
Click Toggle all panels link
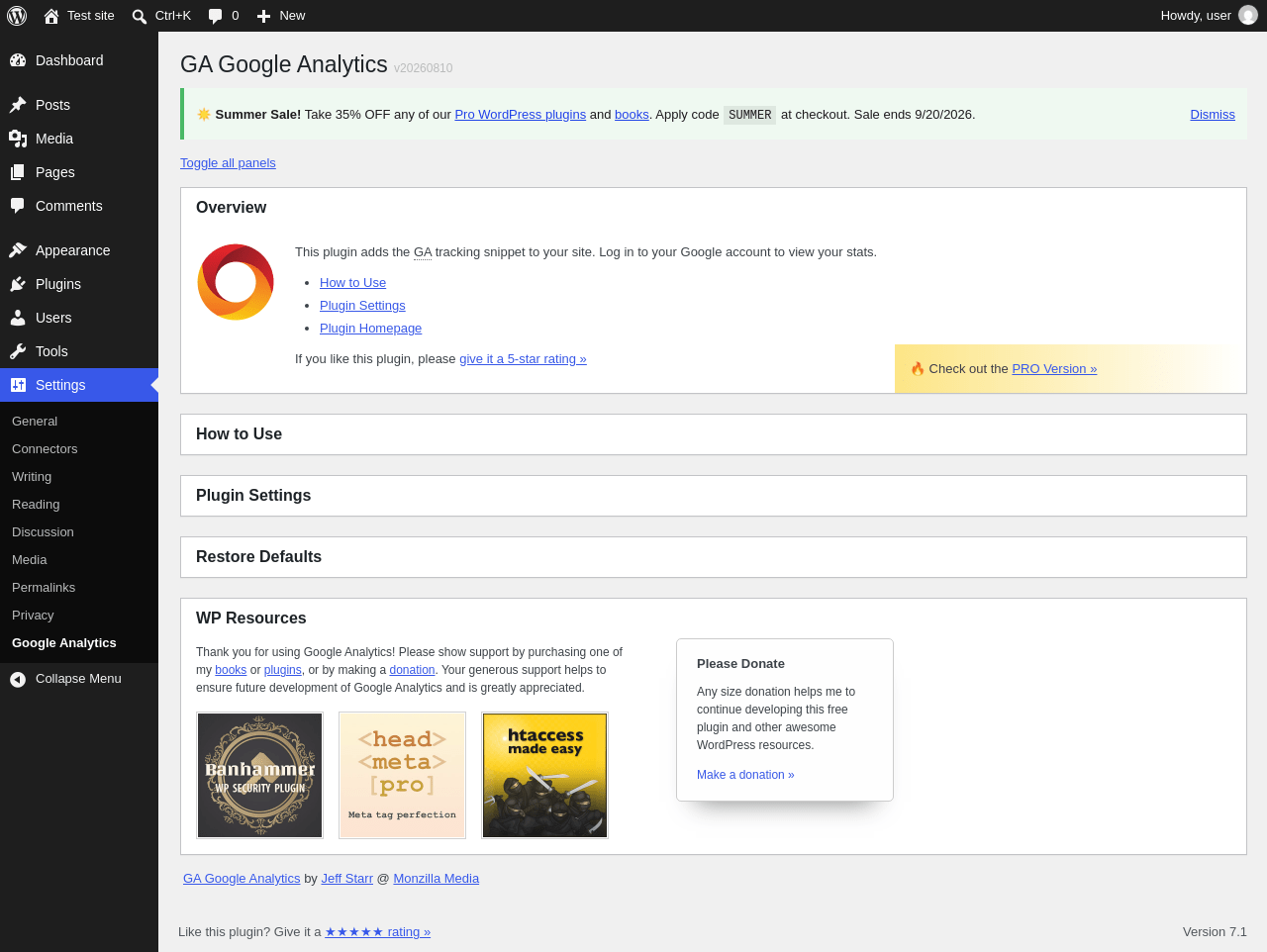pos(228,163)
